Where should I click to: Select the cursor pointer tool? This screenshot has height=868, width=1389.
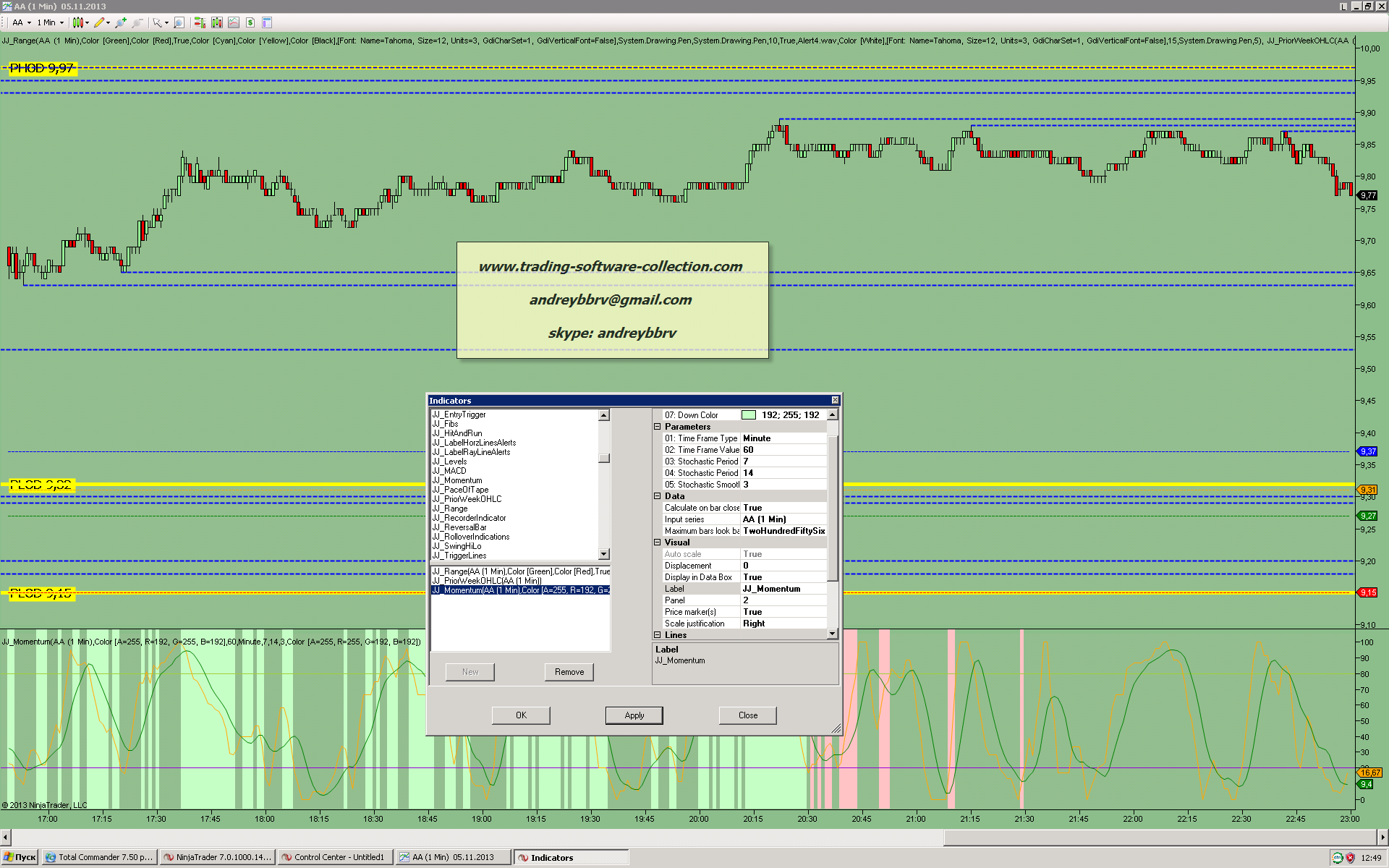(157, 22)
